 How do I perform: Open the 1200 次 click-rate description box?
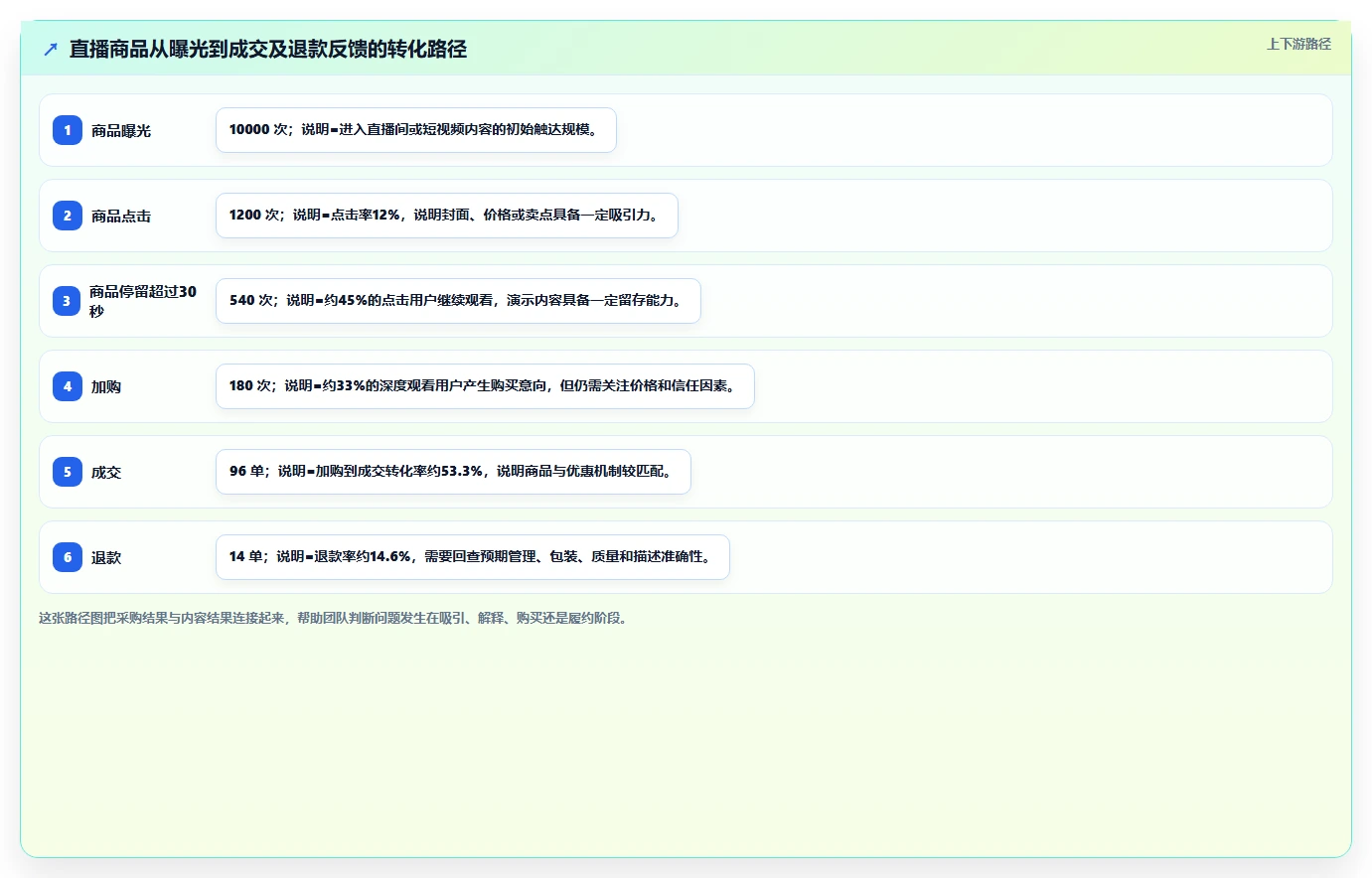point(447,216)
